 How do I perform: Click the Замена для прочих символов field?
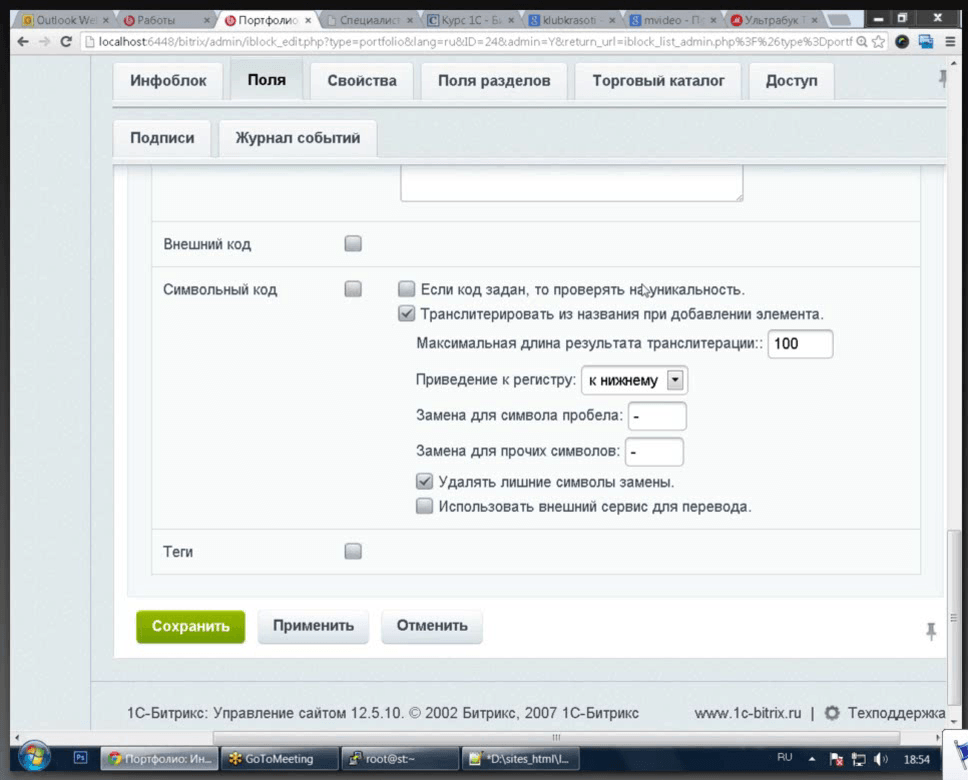click(x=654, y=452)
